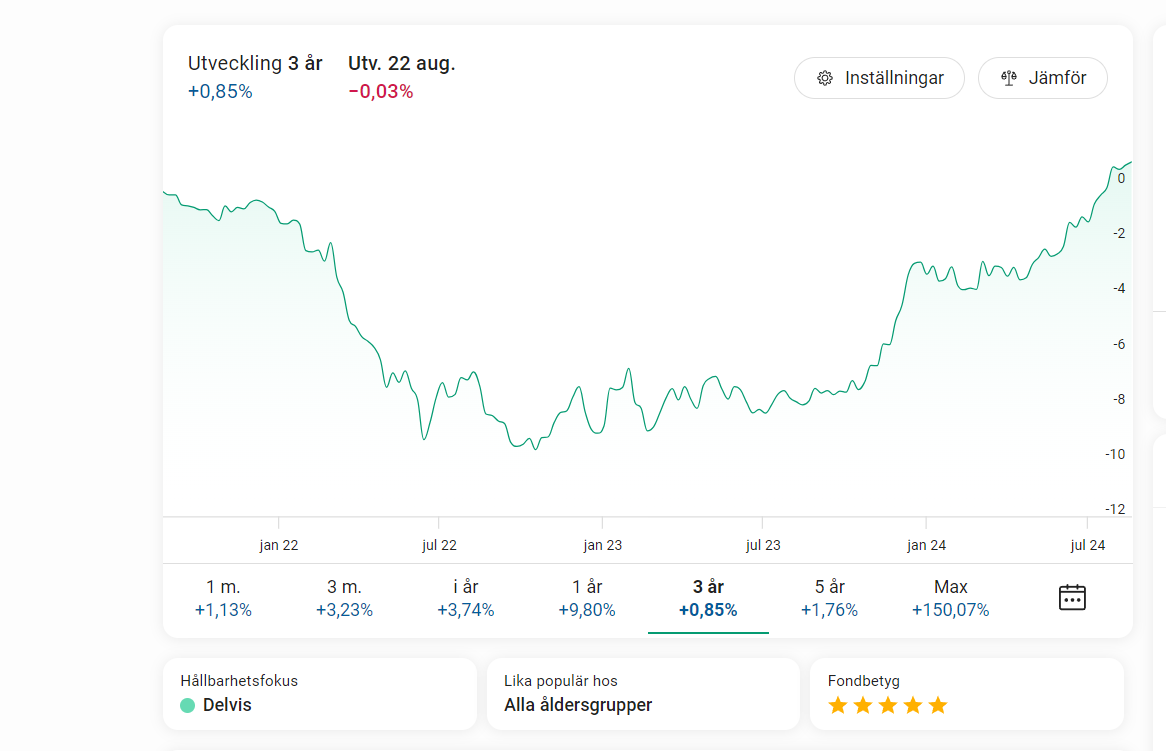1166x751 pixels.
Task: Choose the 5 år period tab
Action: [x=829, y=598]
